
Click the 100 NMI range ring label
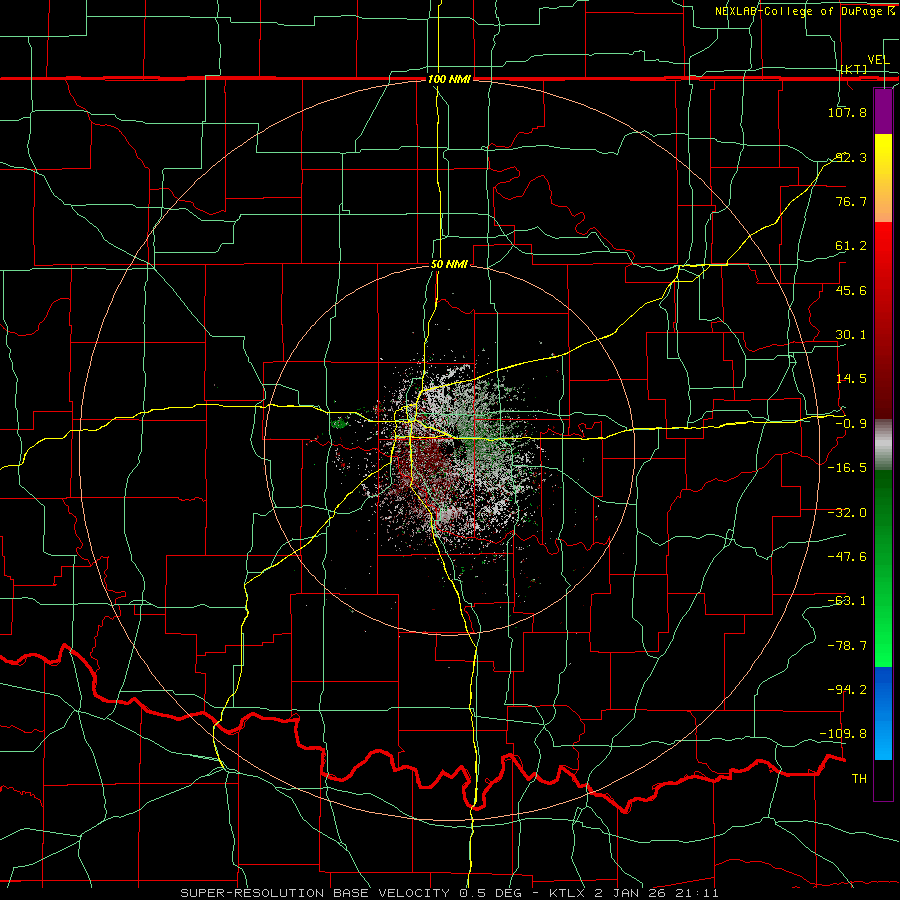449,79
